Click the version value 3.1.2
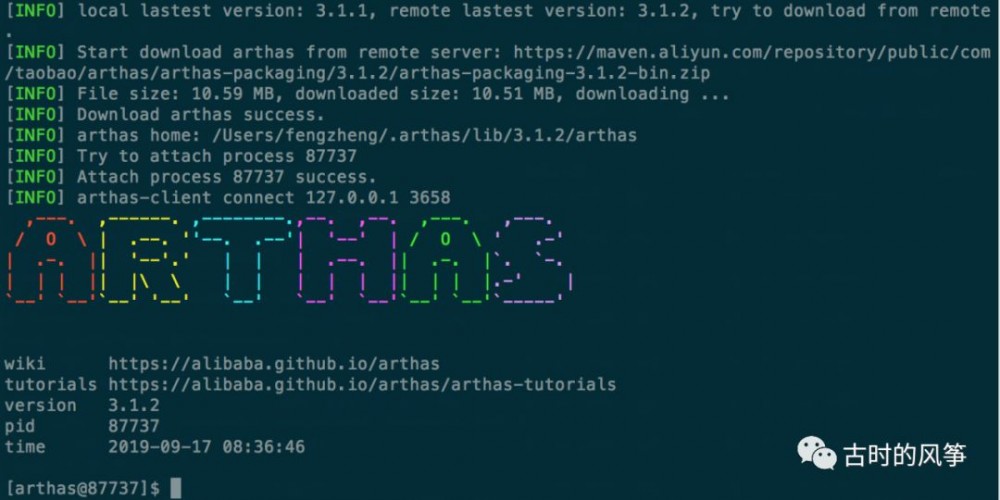 (134, 405)
